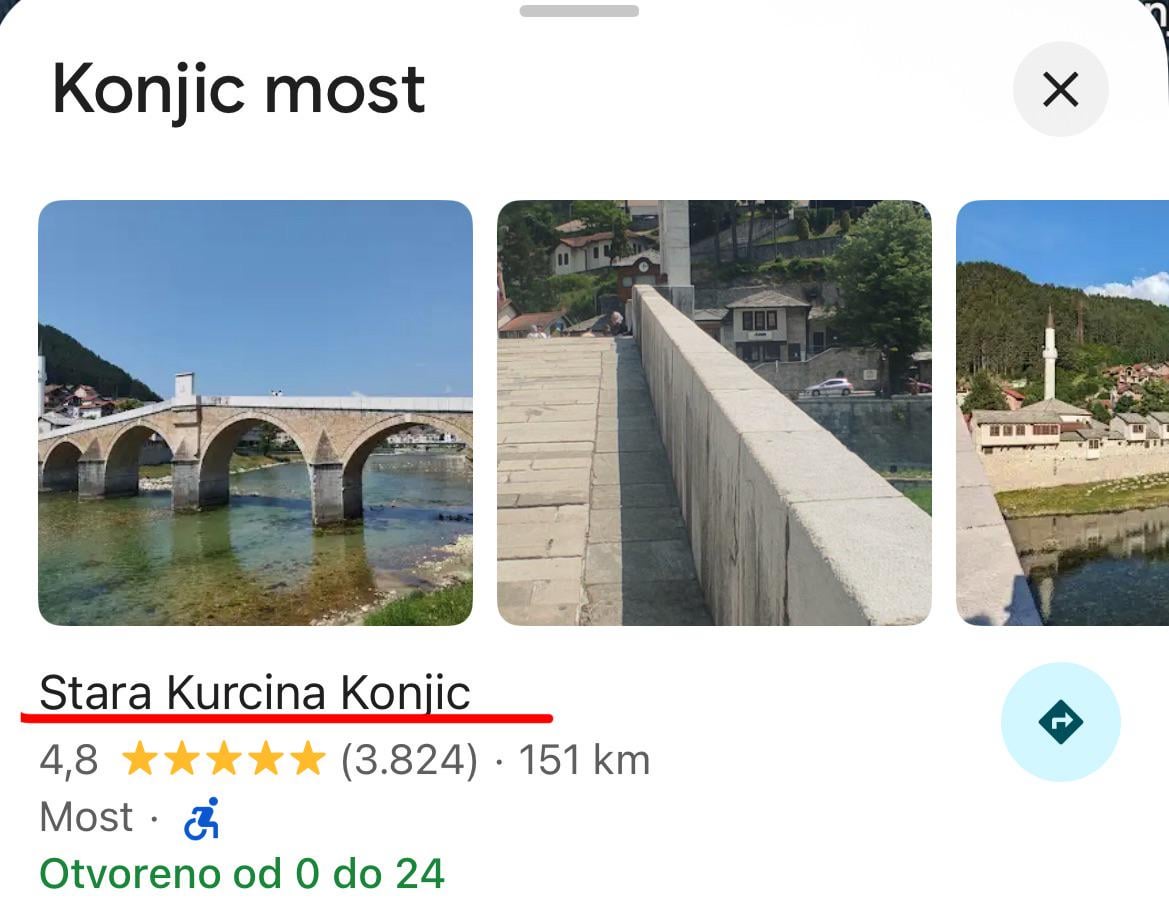This screenshot has width=1169, height=917.
Task: Click the 4,8 rating number
Action: (69, 761)
